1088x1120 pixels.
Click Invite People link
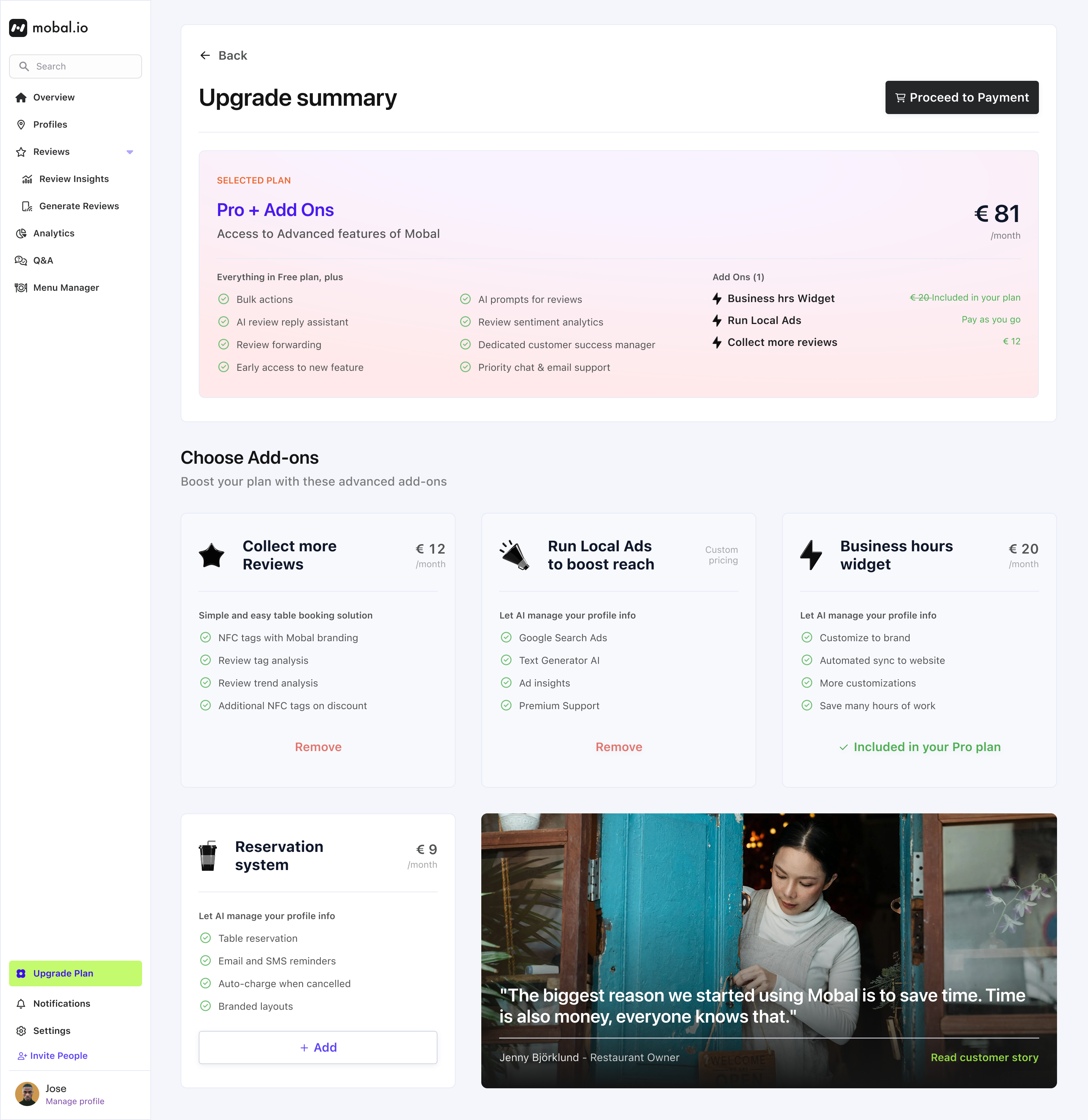pos(53,1056)
